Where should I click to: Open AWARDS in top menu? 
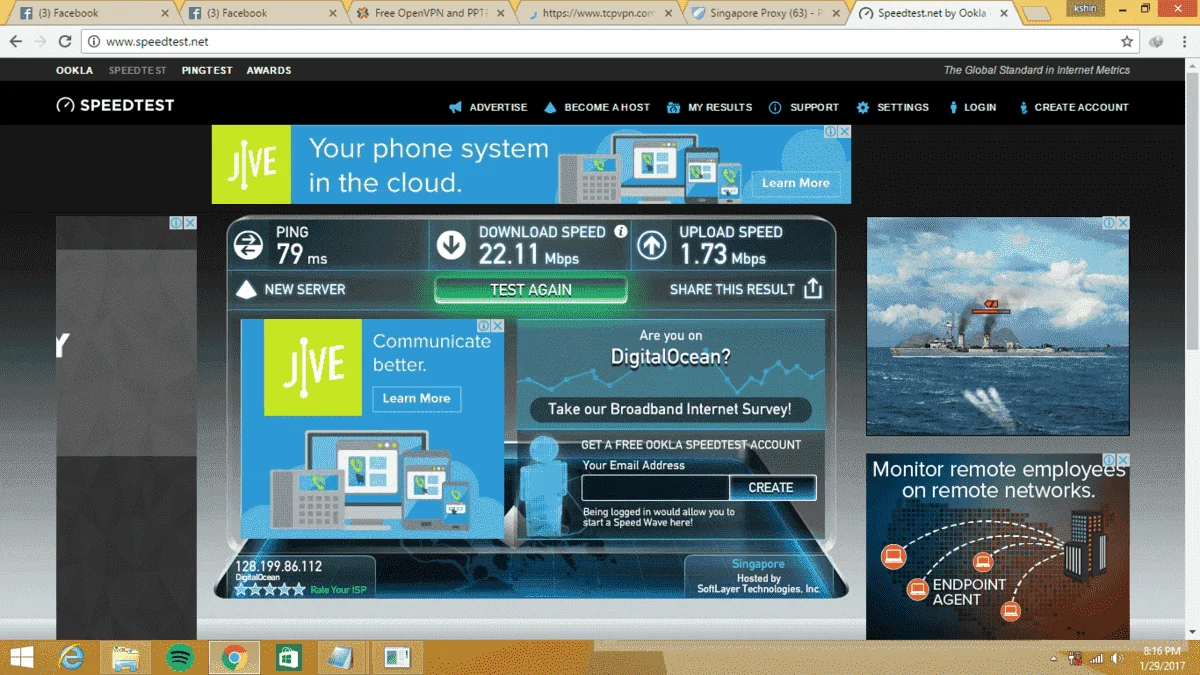269,71
